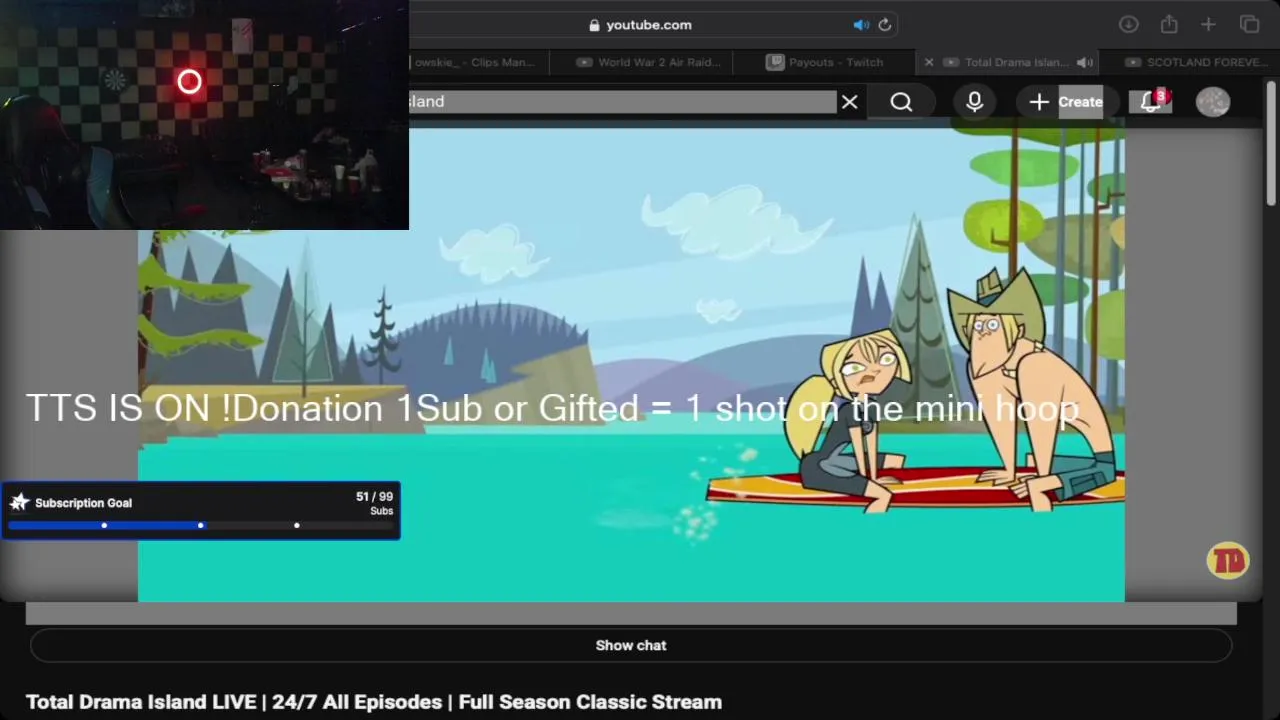The image size is (1280, 720).
Task: Open a new Safari tab
Action: pyautogui.click(x=1208, y=25)
